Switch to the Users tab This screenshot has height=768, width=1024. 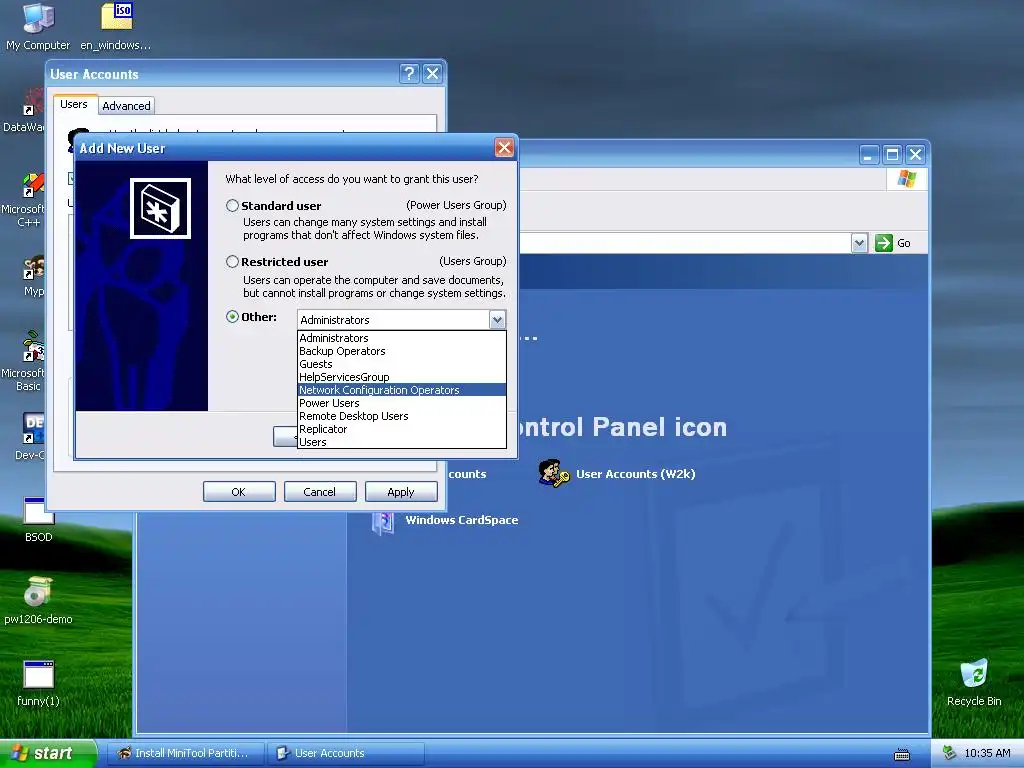74,104
